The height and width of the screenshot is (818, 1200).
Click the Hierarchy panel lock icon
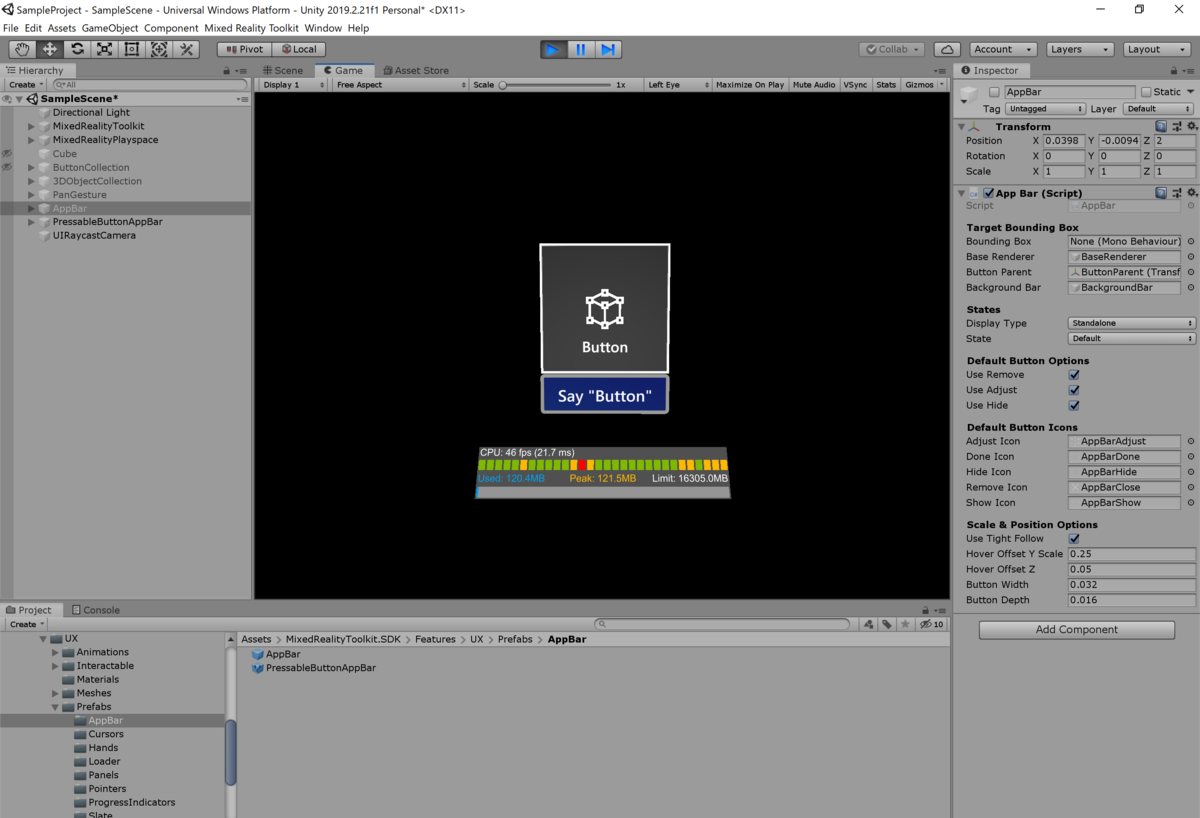coord(228,70)
